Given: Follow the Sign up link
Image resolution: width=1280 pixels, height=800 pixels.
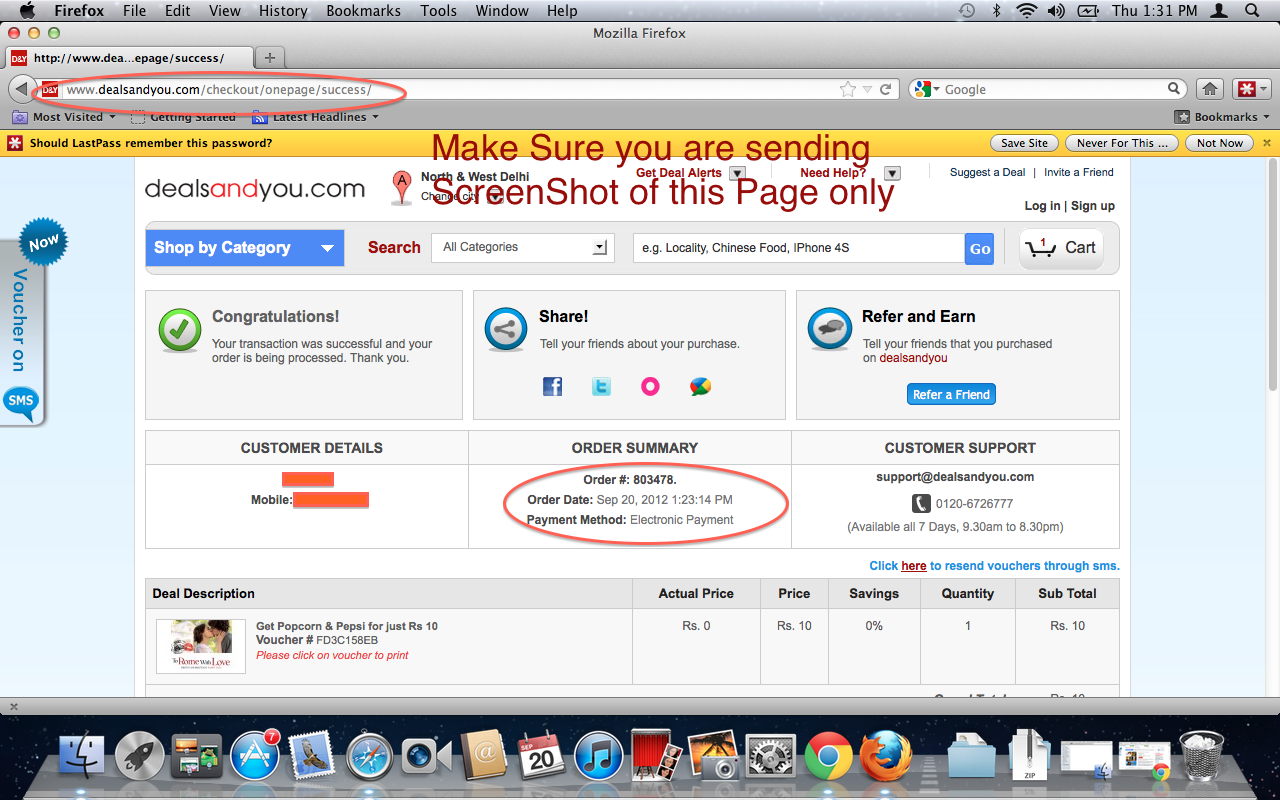Looking at the screenshot, I should [x=1093, y=206].
